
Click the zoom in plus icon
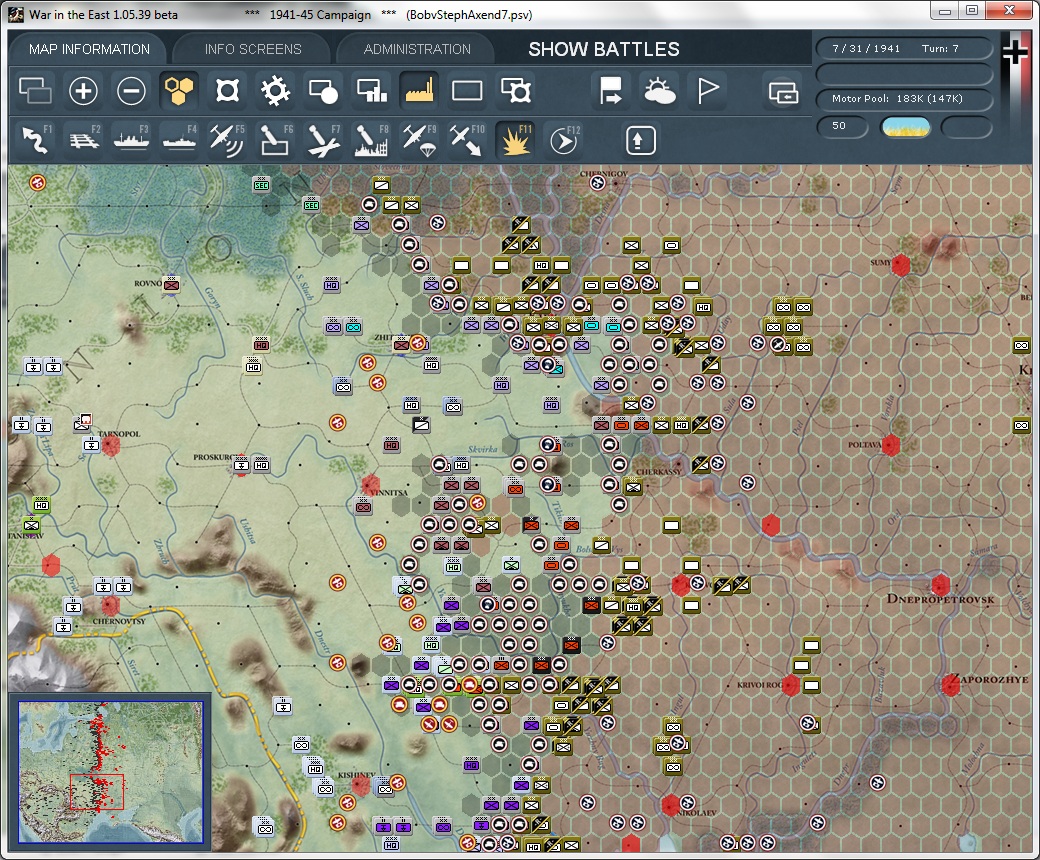[x=83, y=91]
